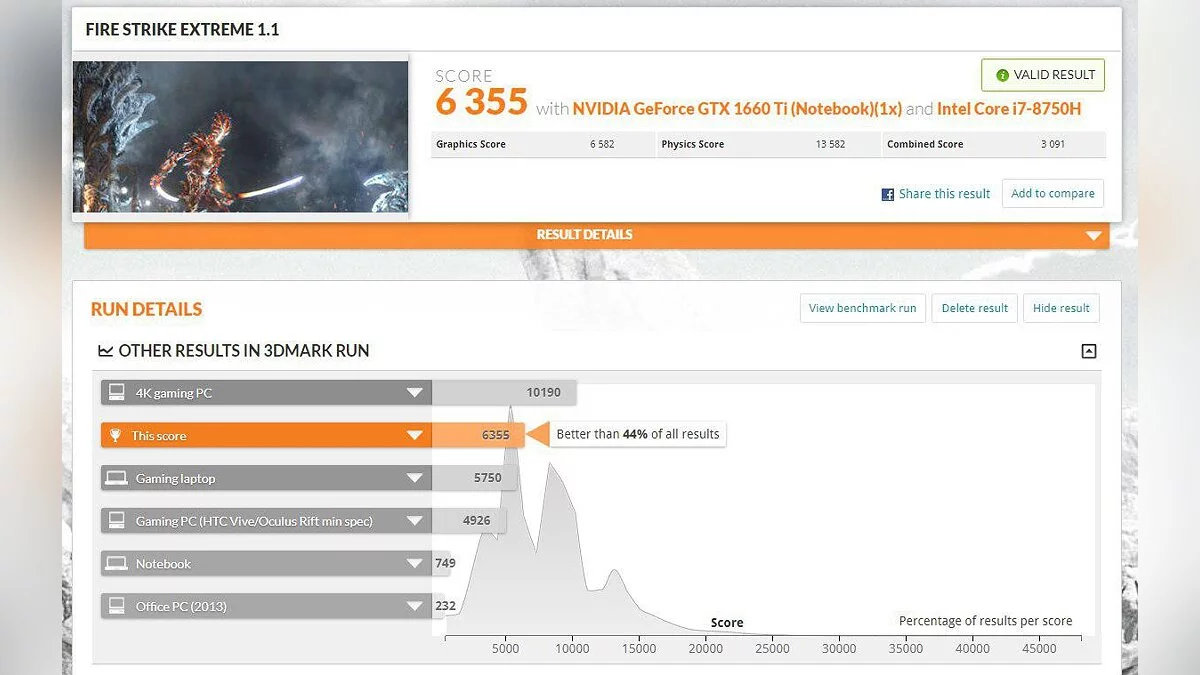The image size is (1200, 675).
Task: Click the Gaming laptop row label
Action: 176,479
